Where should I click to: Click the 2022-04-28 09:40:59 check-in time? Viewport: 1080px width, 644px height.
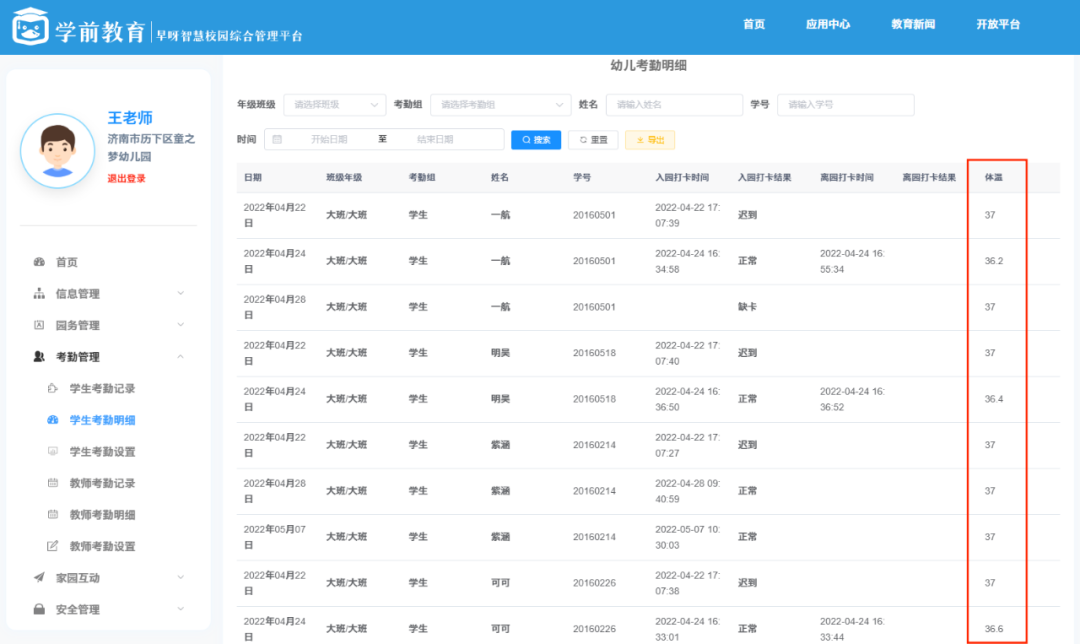click(687, 491)
